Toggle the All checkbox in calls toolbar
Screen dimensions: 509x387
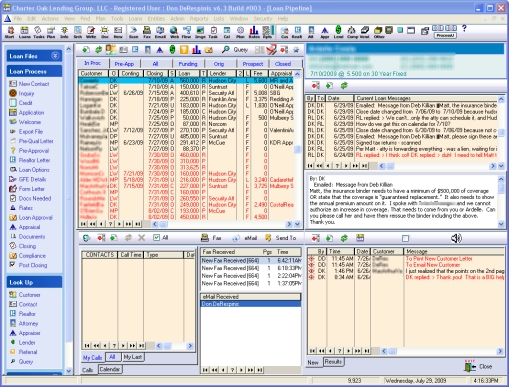click(x=156, y=238)
